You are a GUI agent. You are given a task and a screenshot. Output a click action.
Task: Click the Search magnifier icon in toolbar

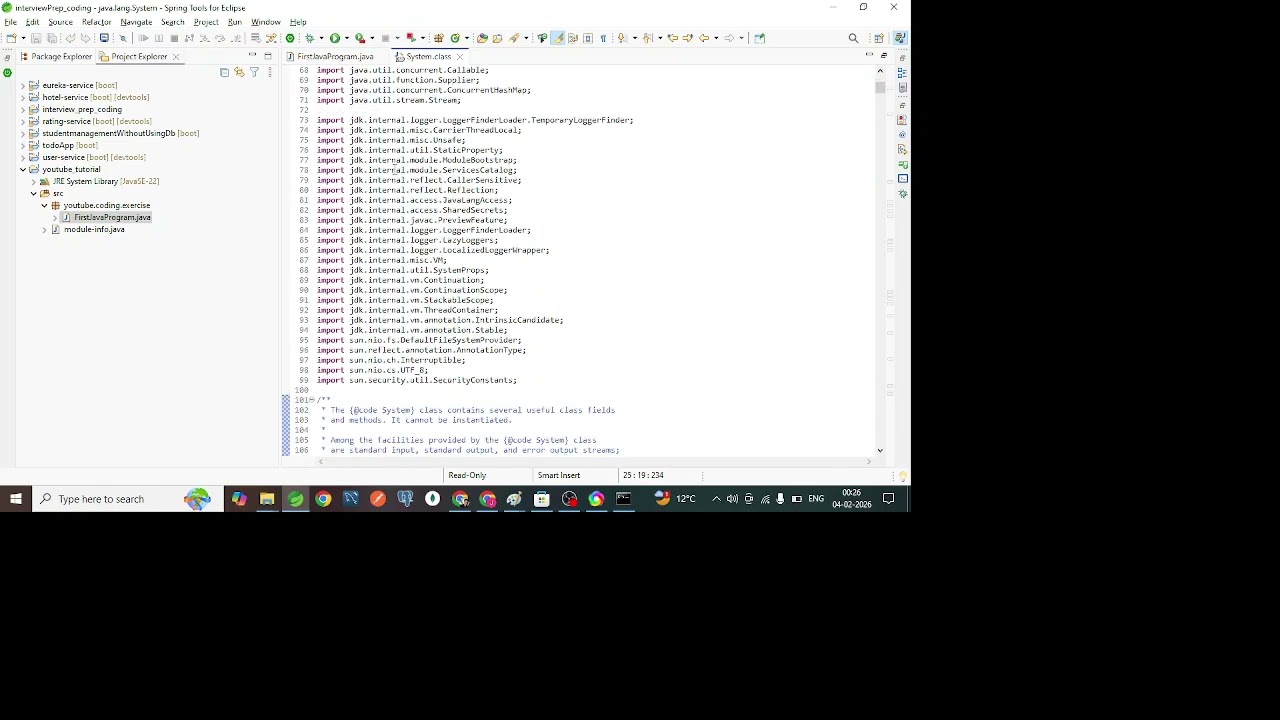(854, 38)
